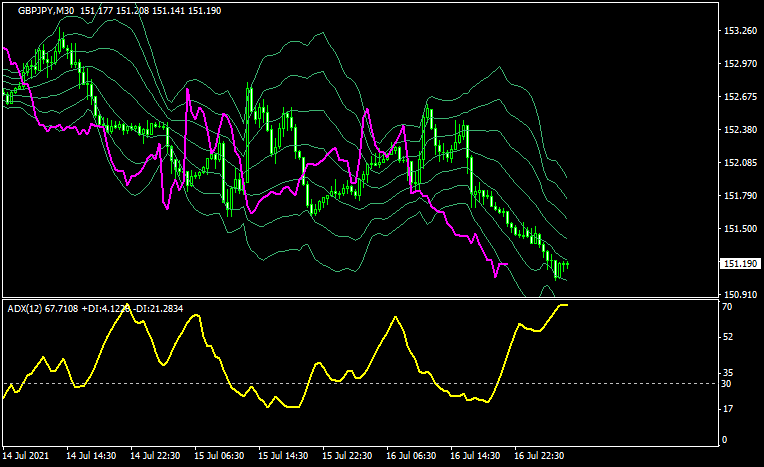Click price scale value 153.260
This screenshot has height=467, width=764.
coord(741,31)
